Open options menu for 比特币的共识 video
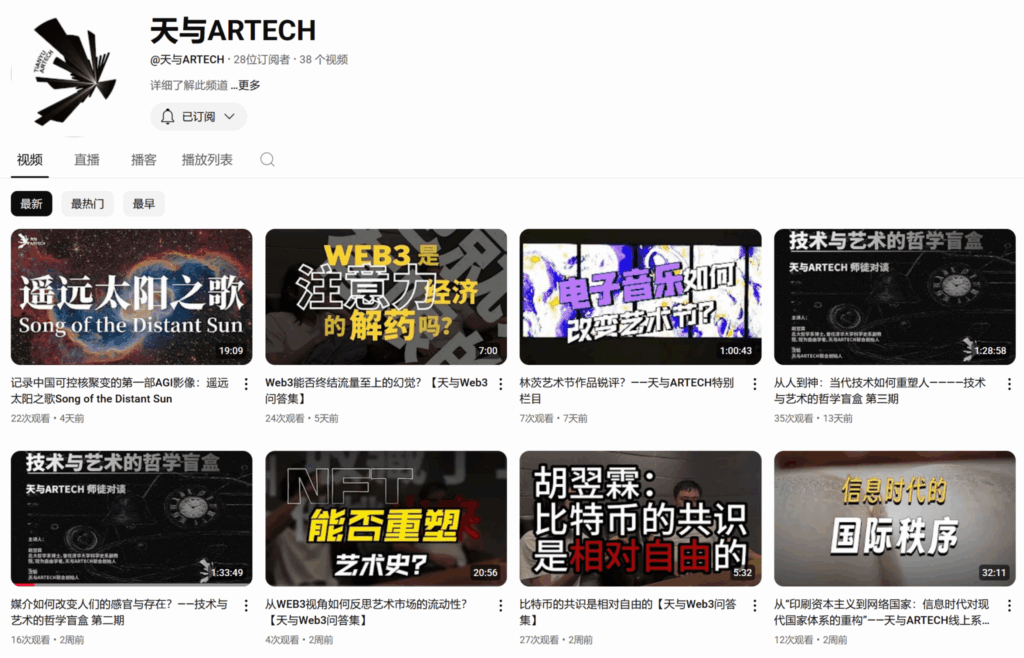 (755, 606)
